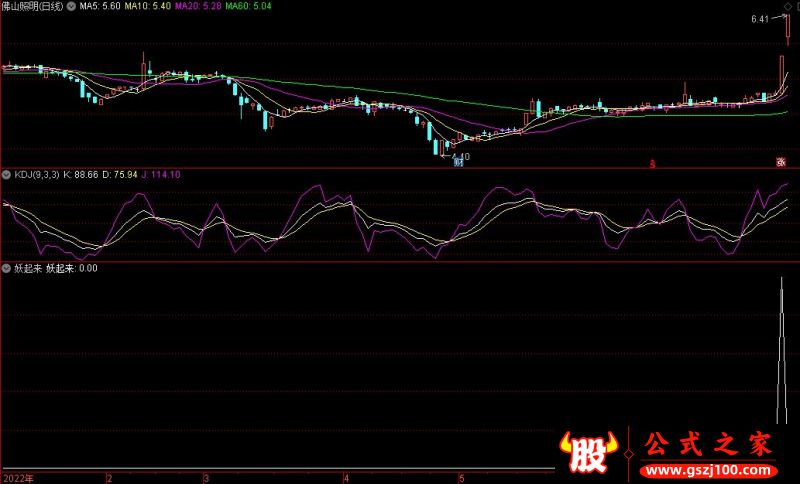
Task: Select the MA10 moving average label
Action: point(148,6)
